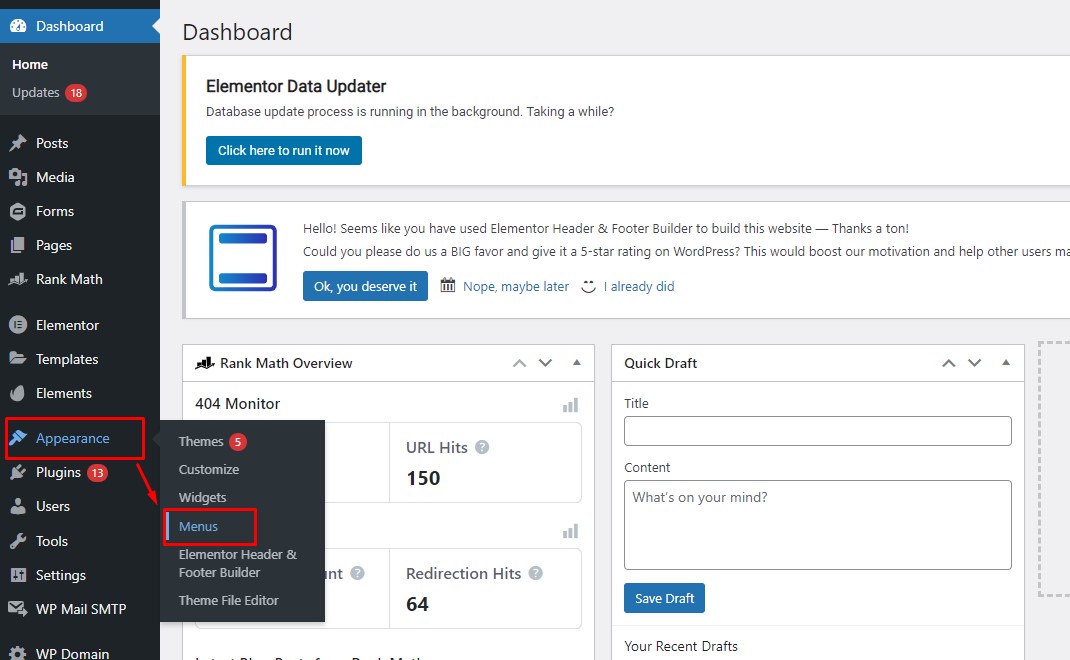Open the Rank Math menu label
Image resolution: width=1070 pixels, height=660 pixels.
(69, 279)
